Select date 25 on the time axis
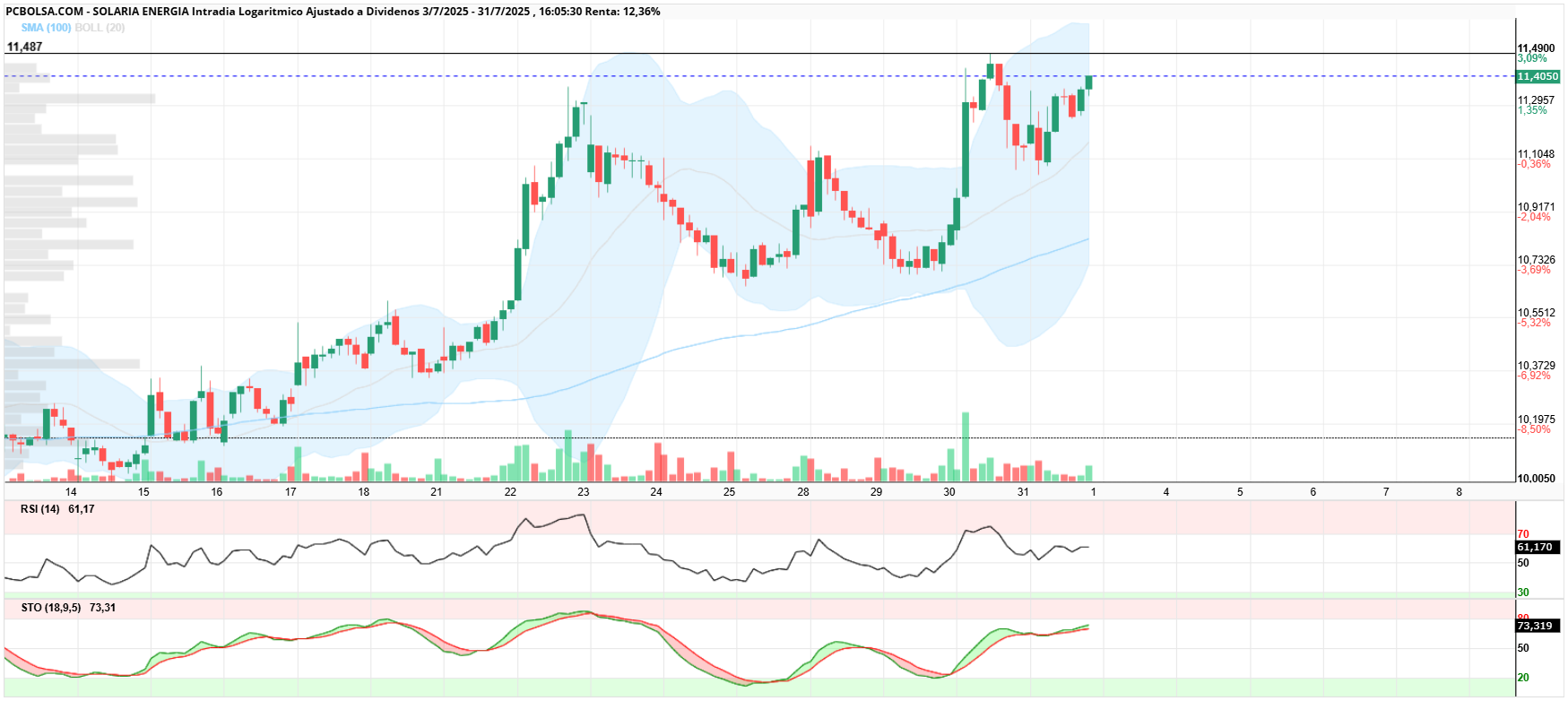 (729, 491)
